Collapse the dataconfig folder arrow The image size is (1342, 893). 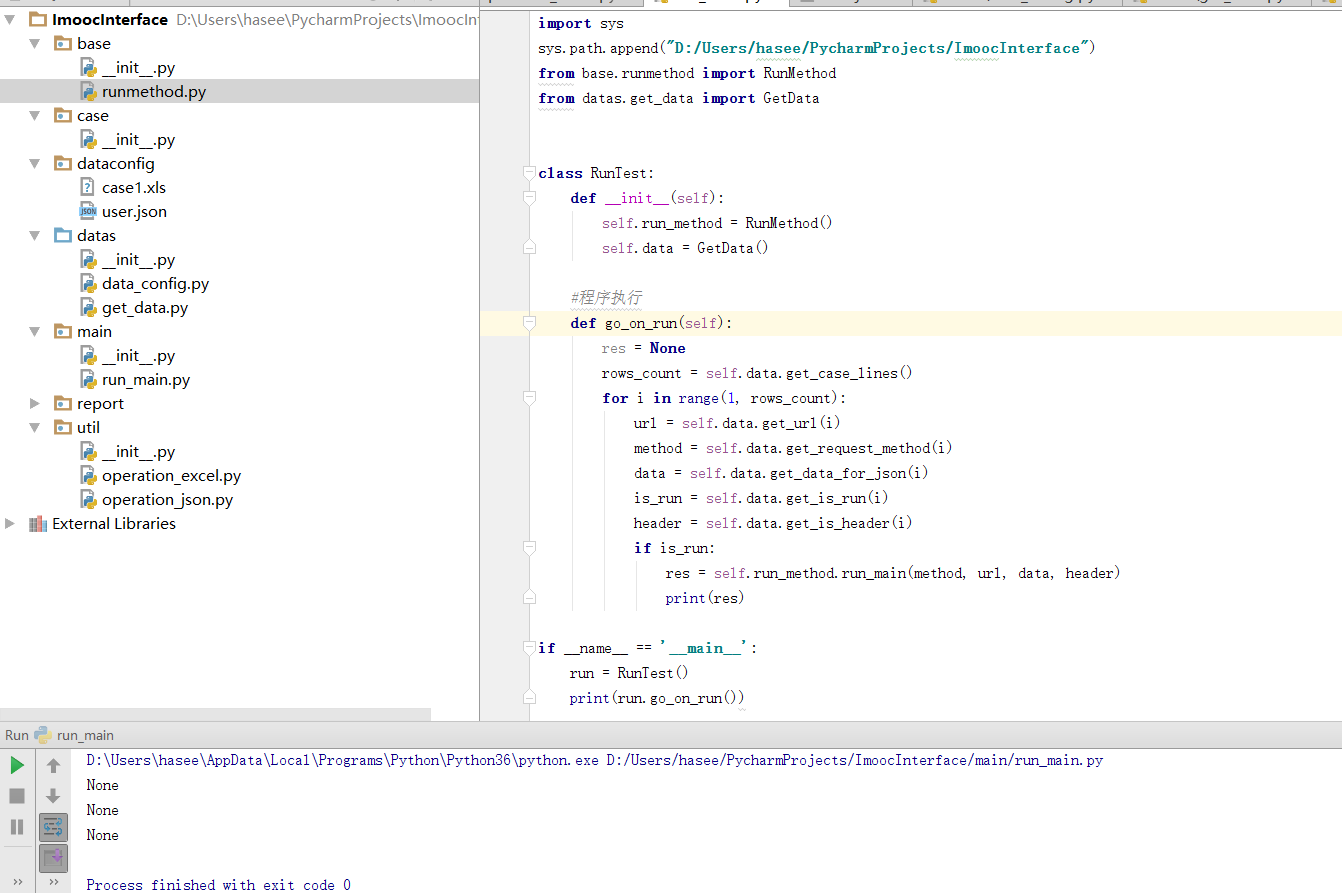click(35, 164)
